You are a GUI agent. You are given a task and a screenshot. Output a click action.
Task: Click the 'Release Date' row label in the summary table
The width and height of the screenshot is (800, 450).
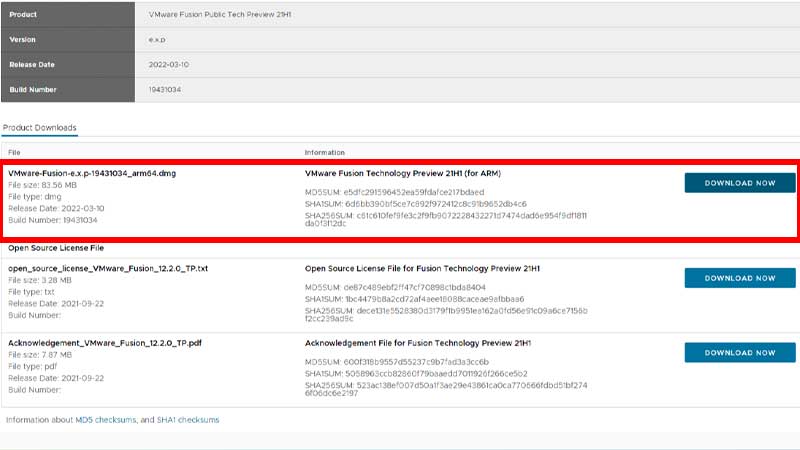pos(32,65)
